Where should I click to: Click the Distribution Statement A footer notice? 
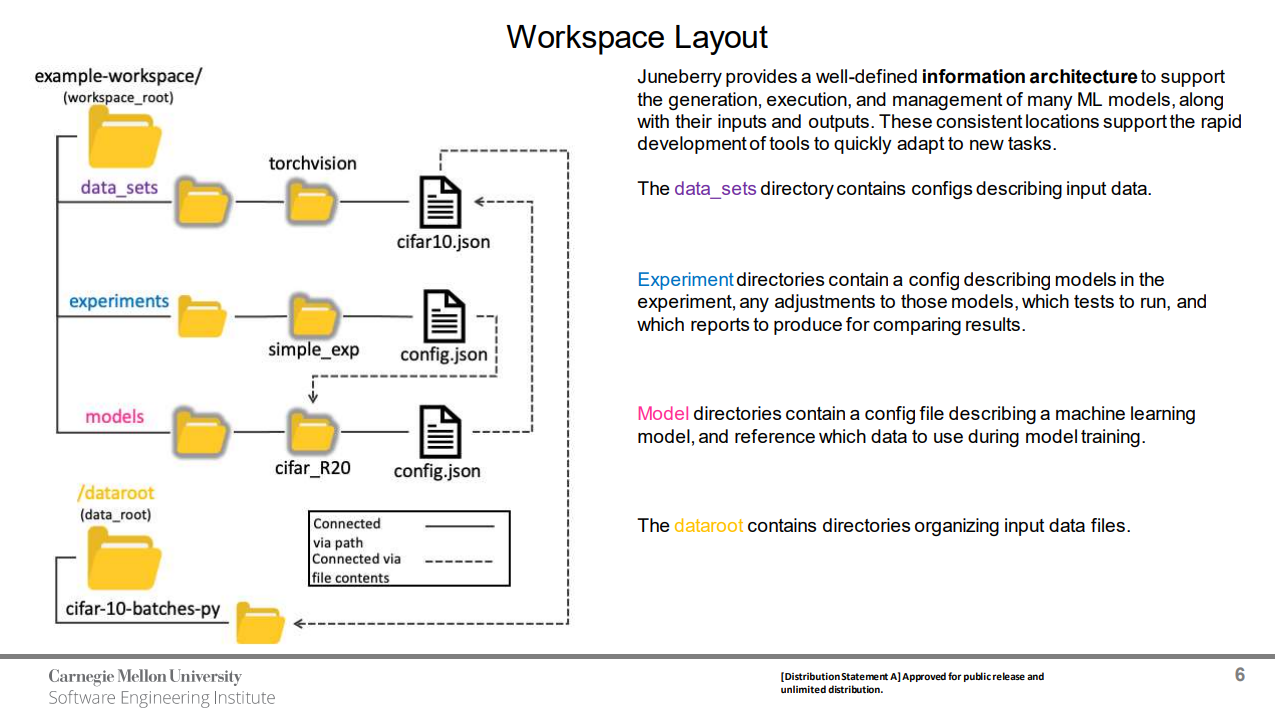tap(912, 683)
